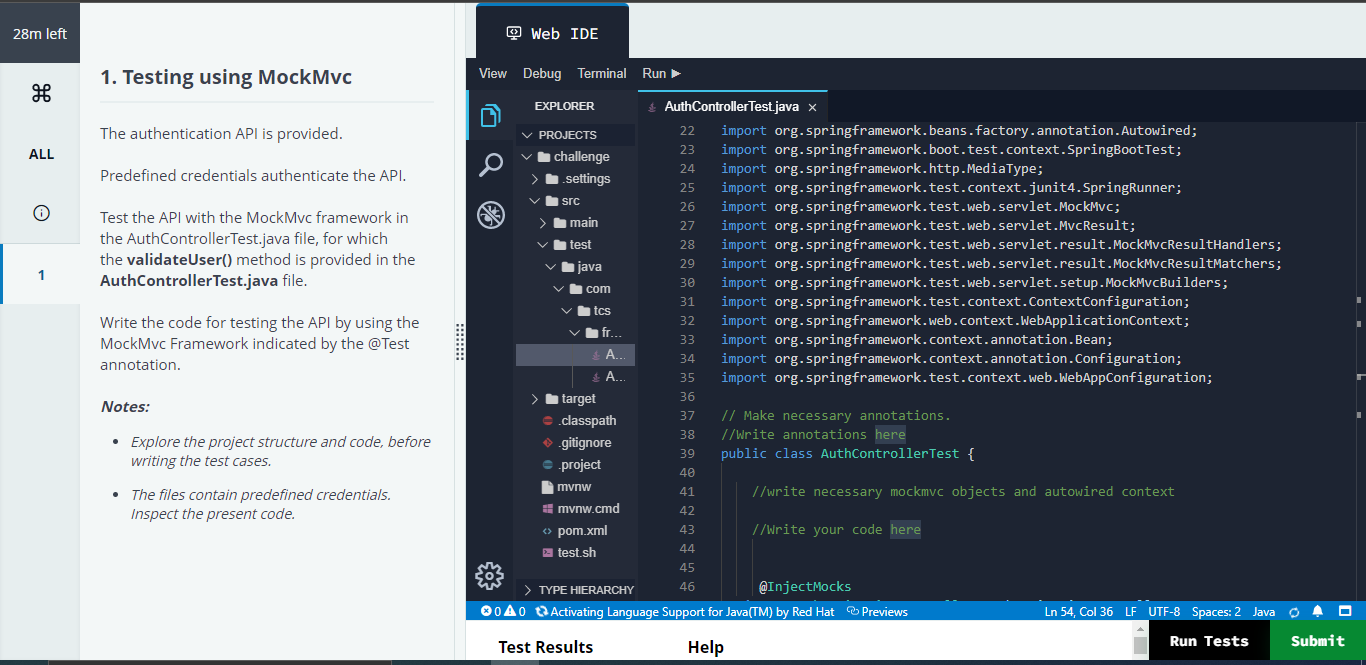Expand the .settings folder
The width and height of the screenshot is (1366, 665).
(535, 179)
